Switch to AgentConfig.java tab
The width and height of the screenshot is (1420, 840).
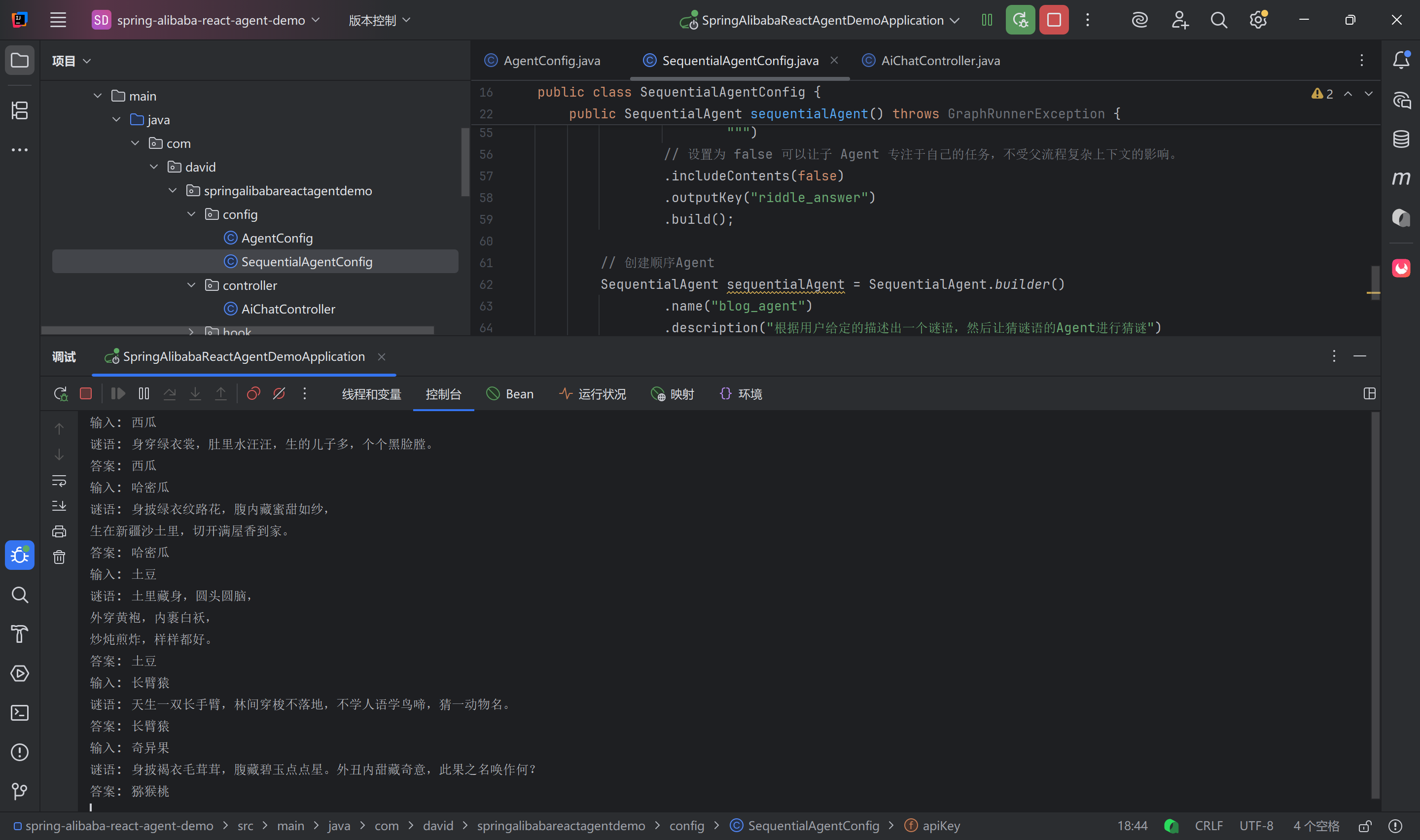[542, 61]
